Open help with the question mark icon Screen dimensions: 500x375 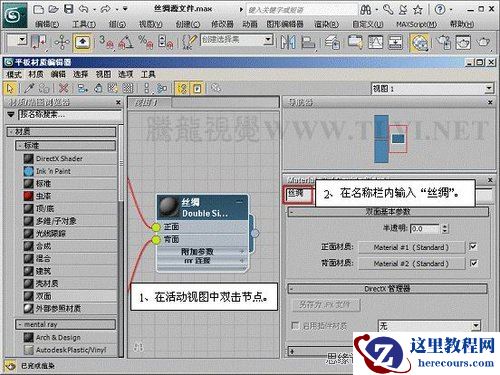(440, 9)
